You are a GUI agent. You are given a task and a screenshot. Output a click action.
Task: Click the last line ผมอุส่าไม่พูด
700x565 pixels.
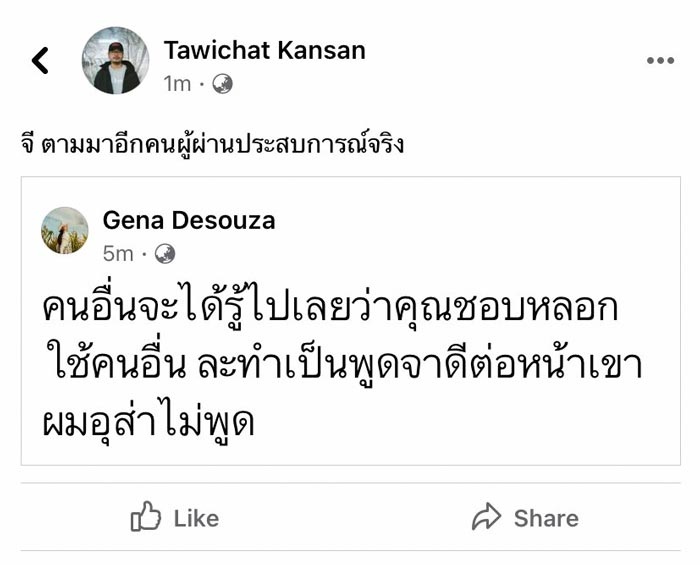[x=150, y=420]
